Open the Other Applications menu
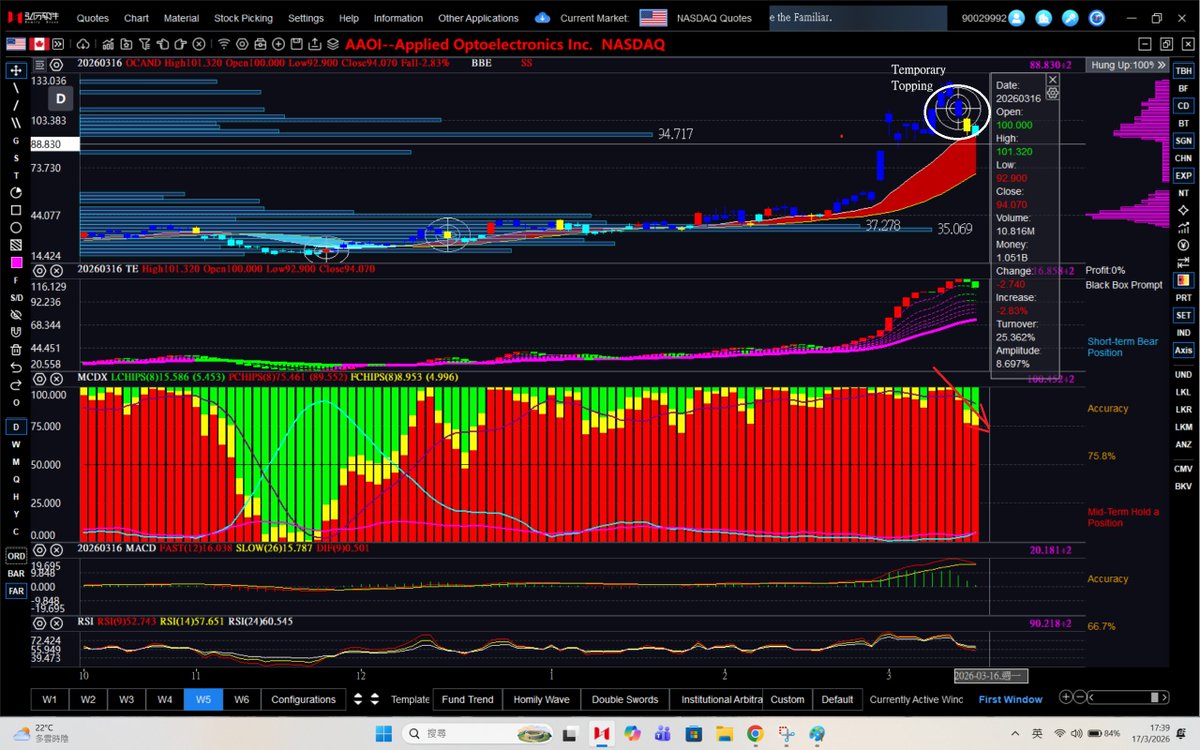 [x=478, y=18]
